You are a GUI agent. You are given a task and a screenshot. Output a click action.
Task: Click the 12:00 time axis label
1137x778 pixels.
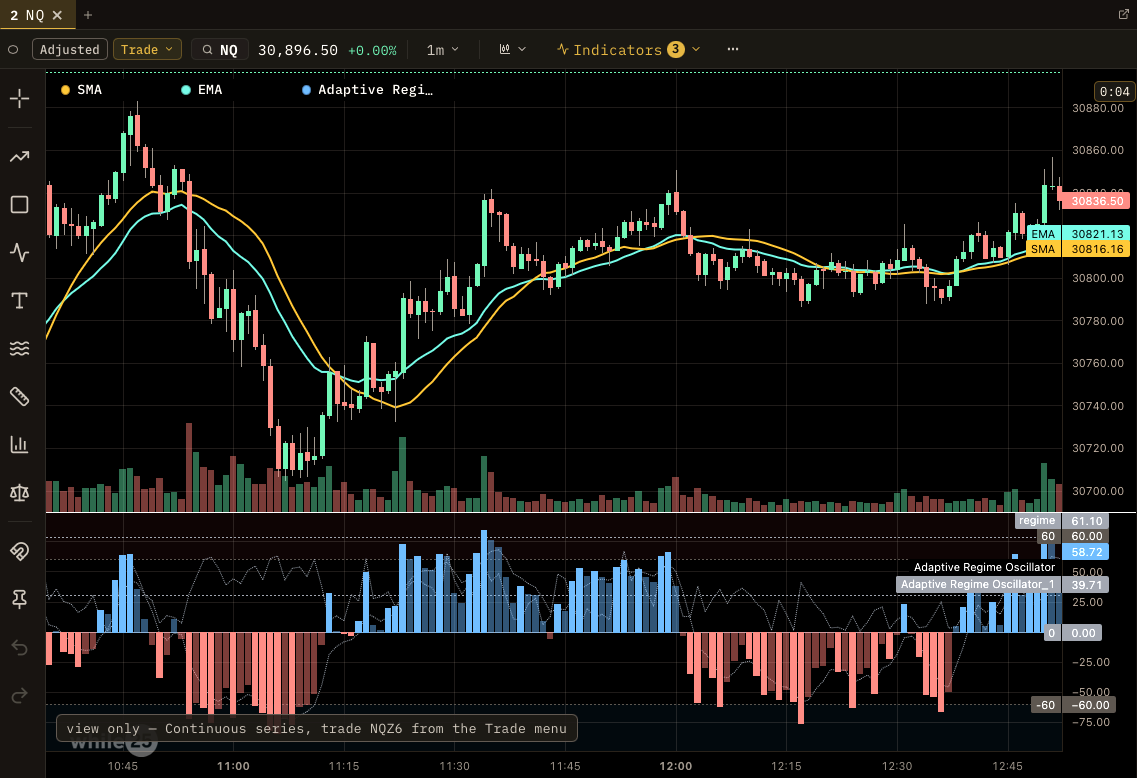point(676,766)
